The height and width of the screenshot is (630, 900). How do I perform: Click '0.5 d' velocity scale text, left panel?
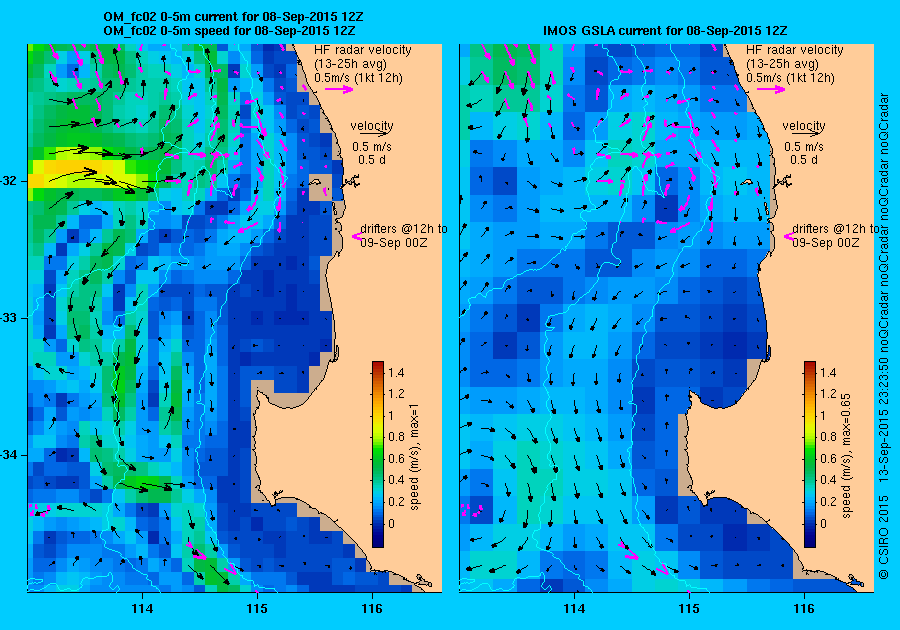[372, 160]
